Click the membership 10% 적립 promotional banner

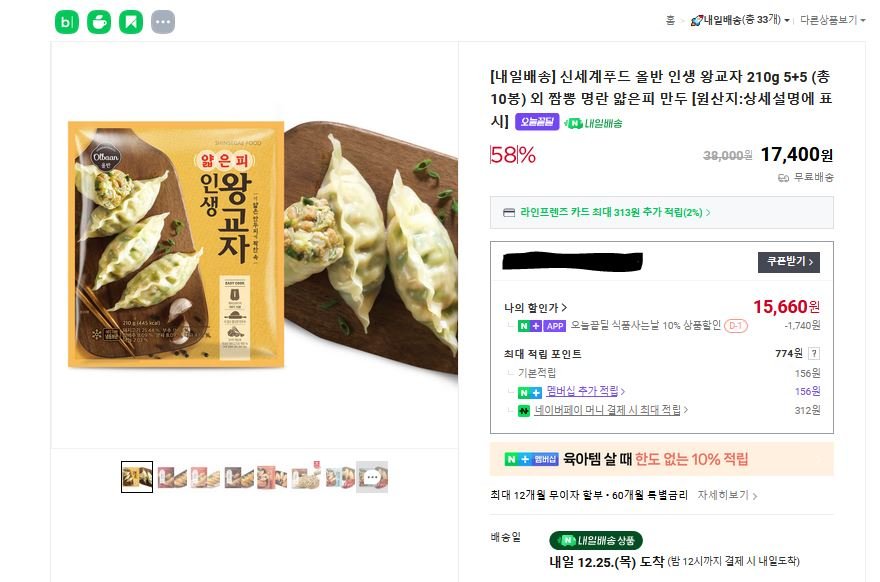pyautogui.click(x=661, y=459)
